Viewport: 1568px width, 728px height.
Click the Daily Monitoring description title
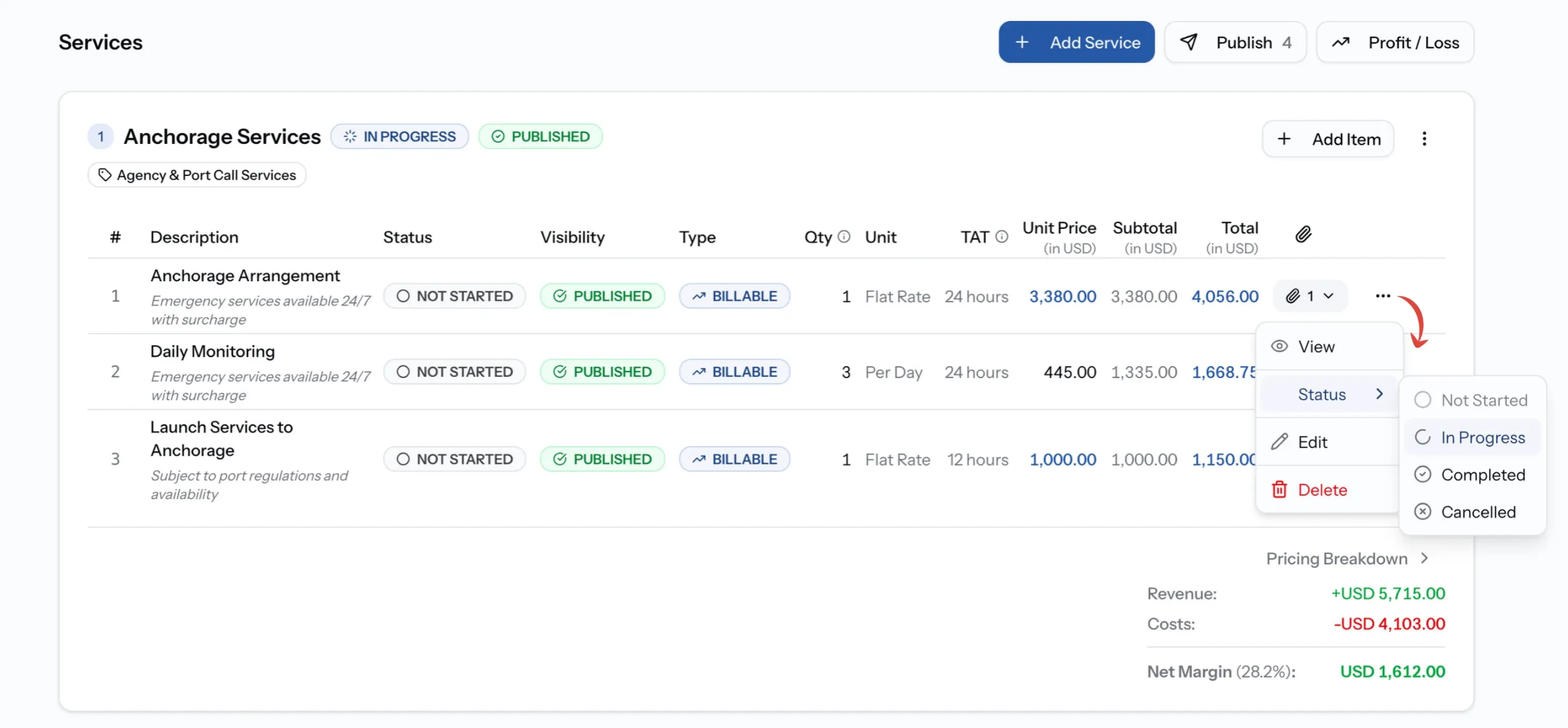click(212, 352)
